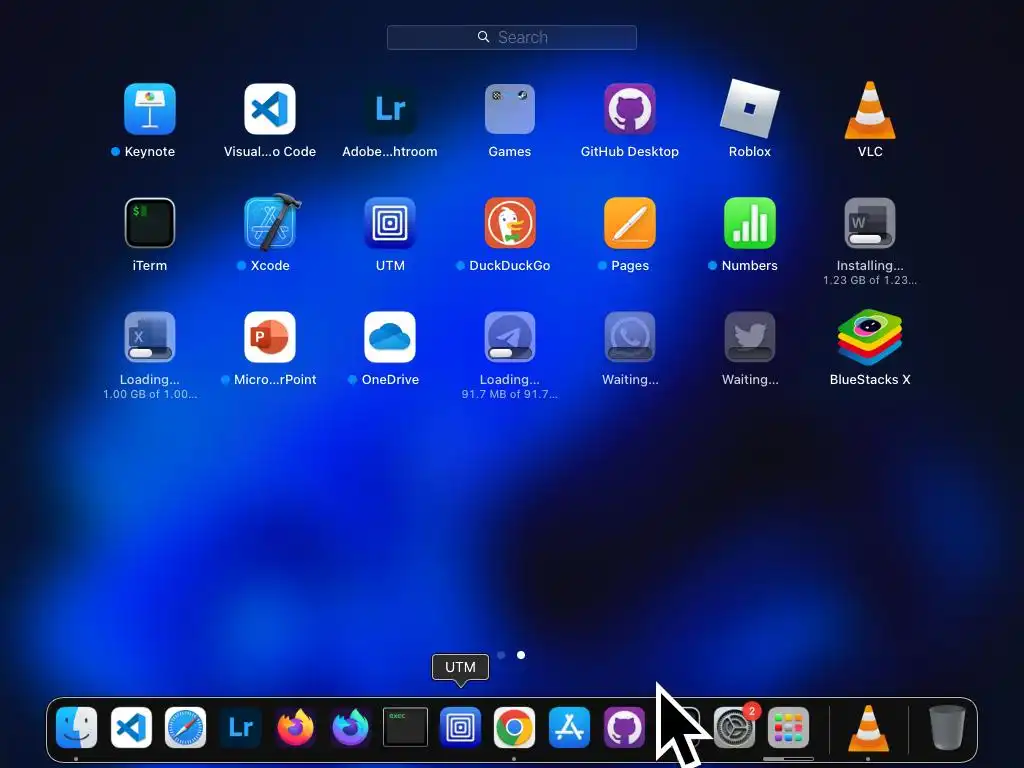Click the "1.23 GB of 1.23..." install status
This screenshot has height=768, width=1024.
870,280
